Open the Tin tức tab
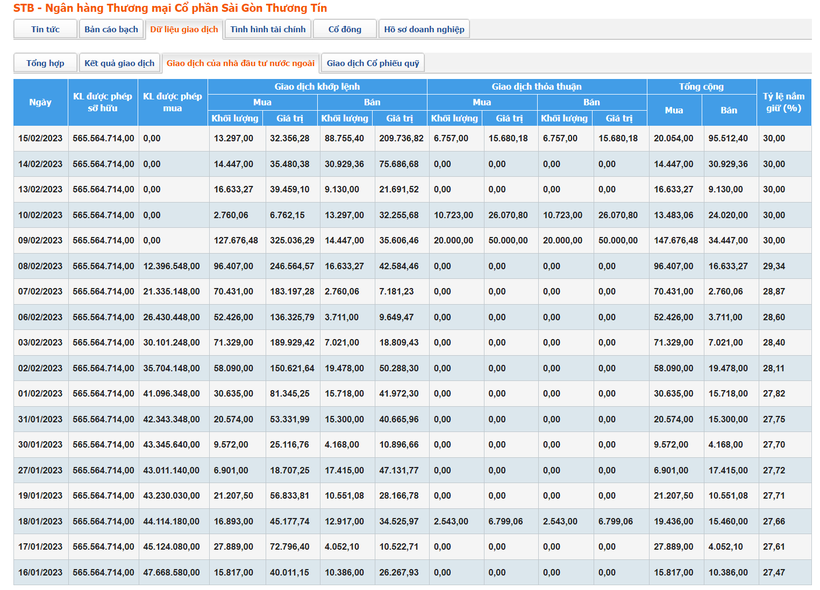Image resolution: width=820 pixels, height=590 pixels. point(45,30)
